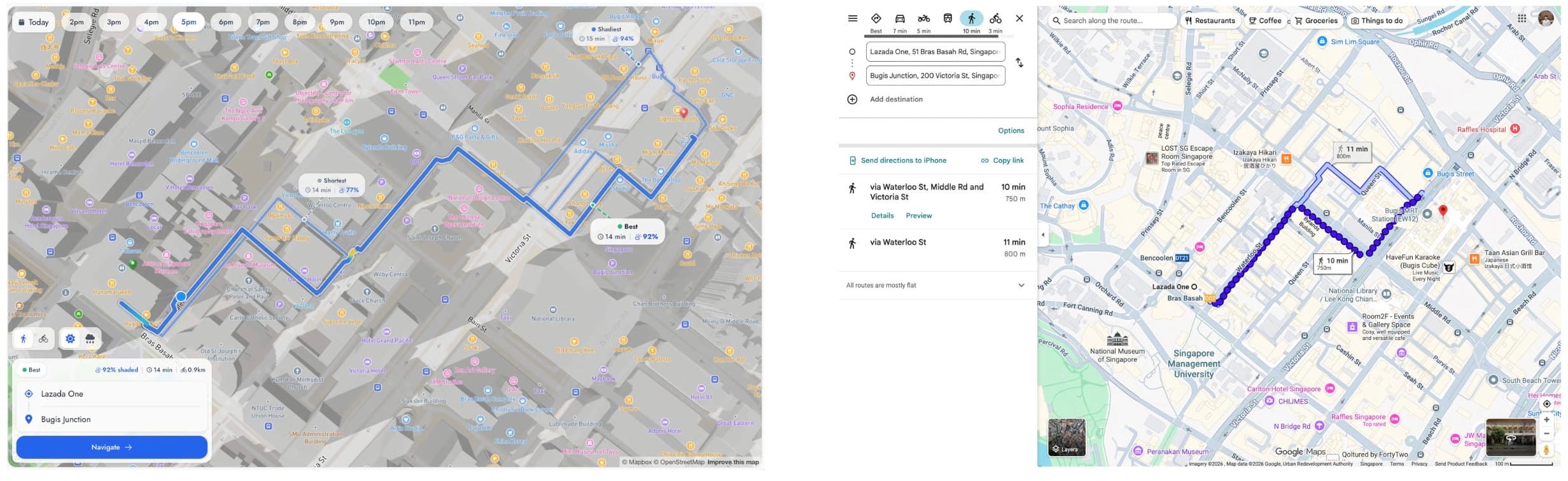Viewport: 1568px width, 481px height.
Task: Open the Today date picker
Action: click(34, 22)
